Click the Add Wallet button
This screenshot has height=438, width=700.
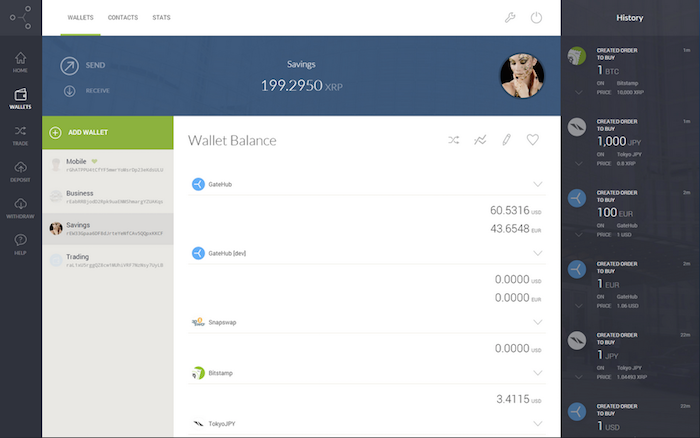point(108,133)
